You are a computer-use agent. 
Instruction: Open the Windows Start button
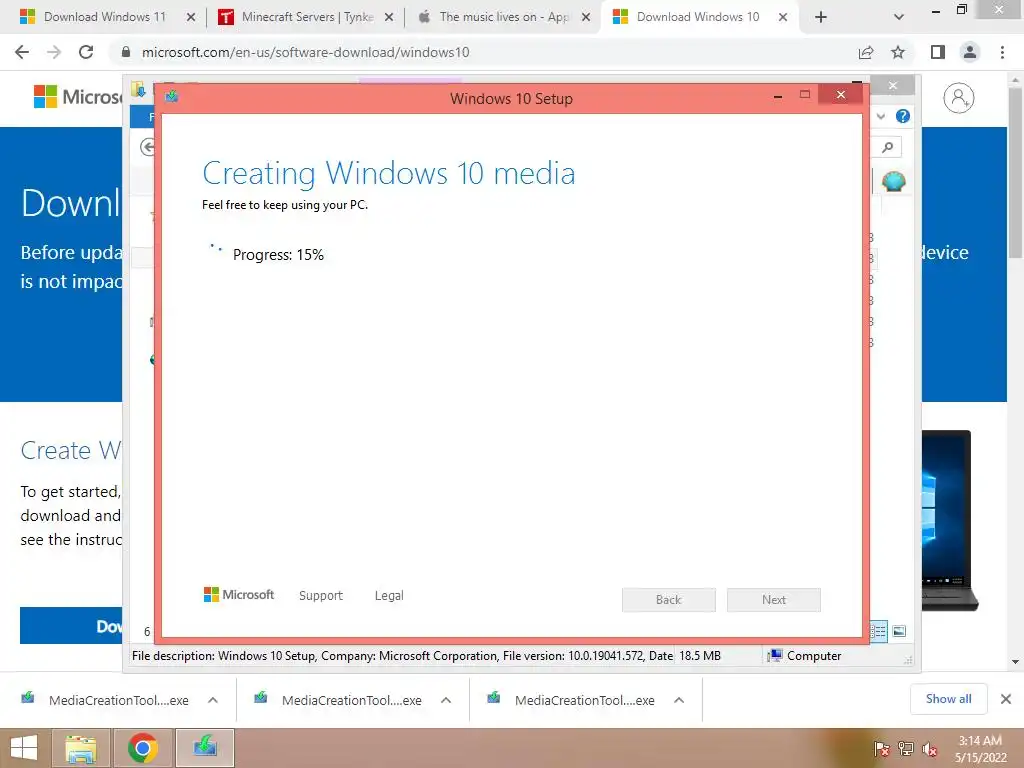click(24, 748)
